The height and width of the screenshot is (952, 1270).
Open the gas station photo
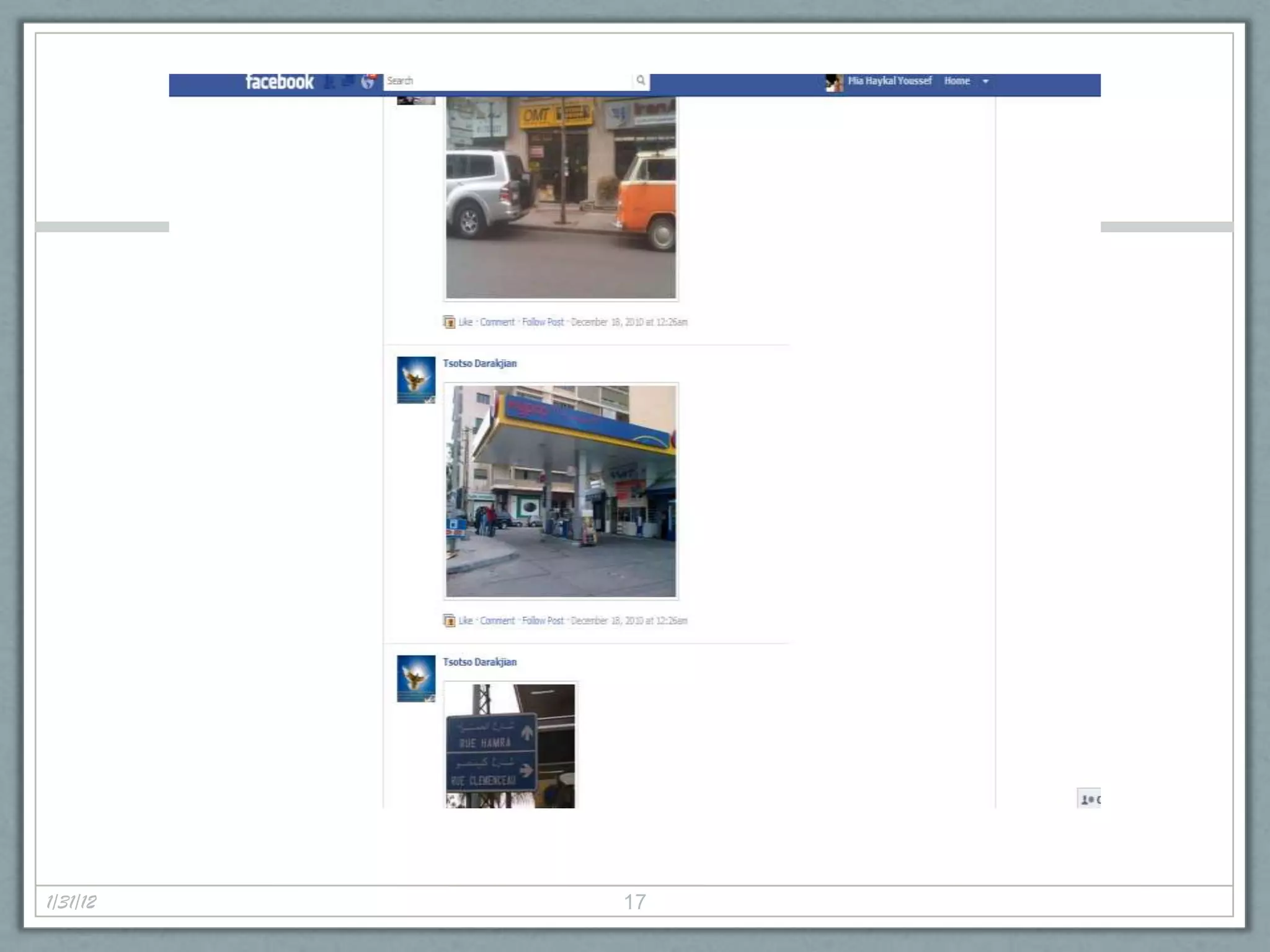[x=561, y=491]
